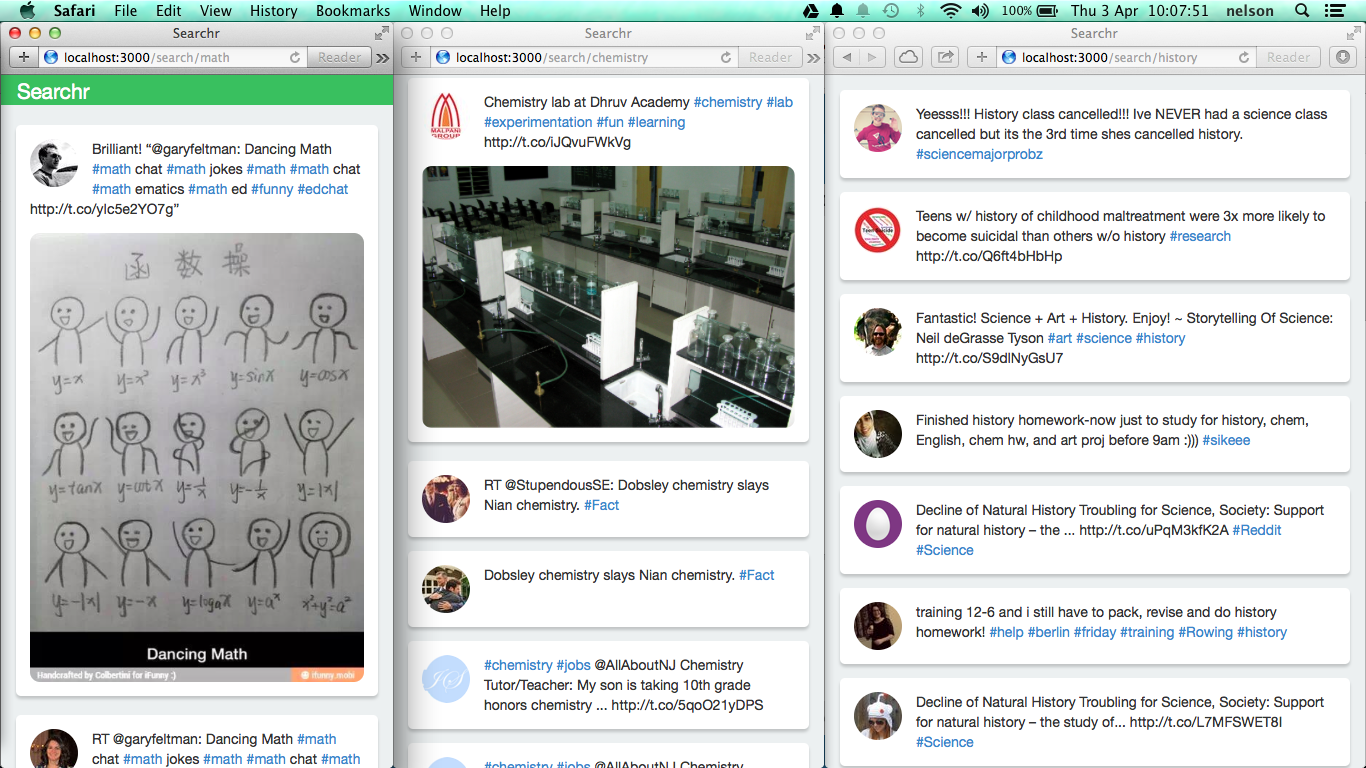Viewport: 1366px width, 768px height.
Task: Click the volume icon in menu bar
Action: (980, 11)
